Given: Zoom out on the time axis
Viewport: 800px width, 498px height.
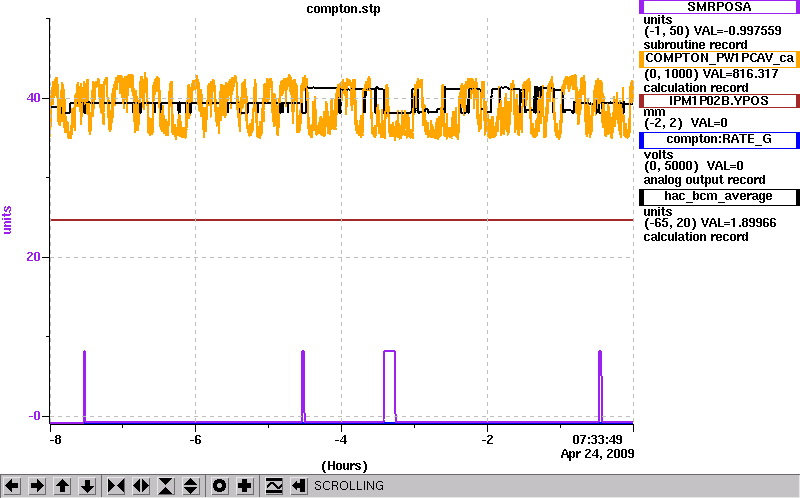Looking at the screenshot, I should pos(141,486).
